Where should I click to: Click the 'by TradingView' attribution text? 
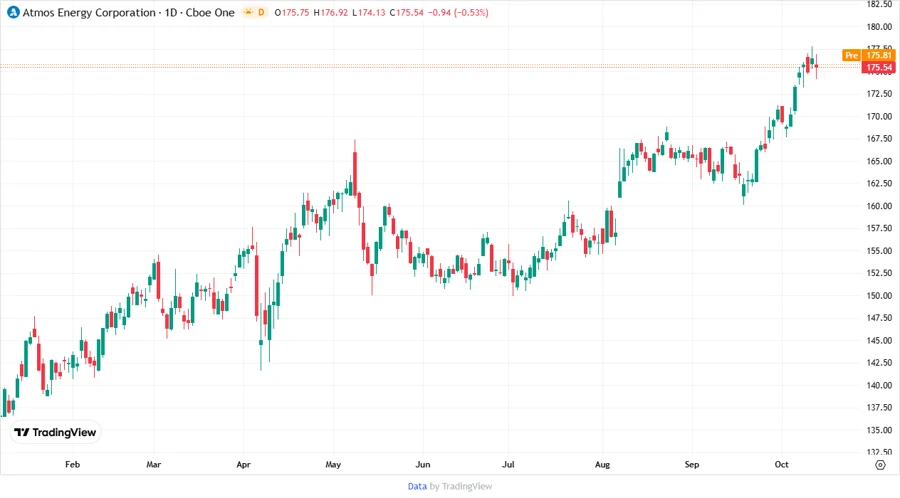[x=461, y=487]
